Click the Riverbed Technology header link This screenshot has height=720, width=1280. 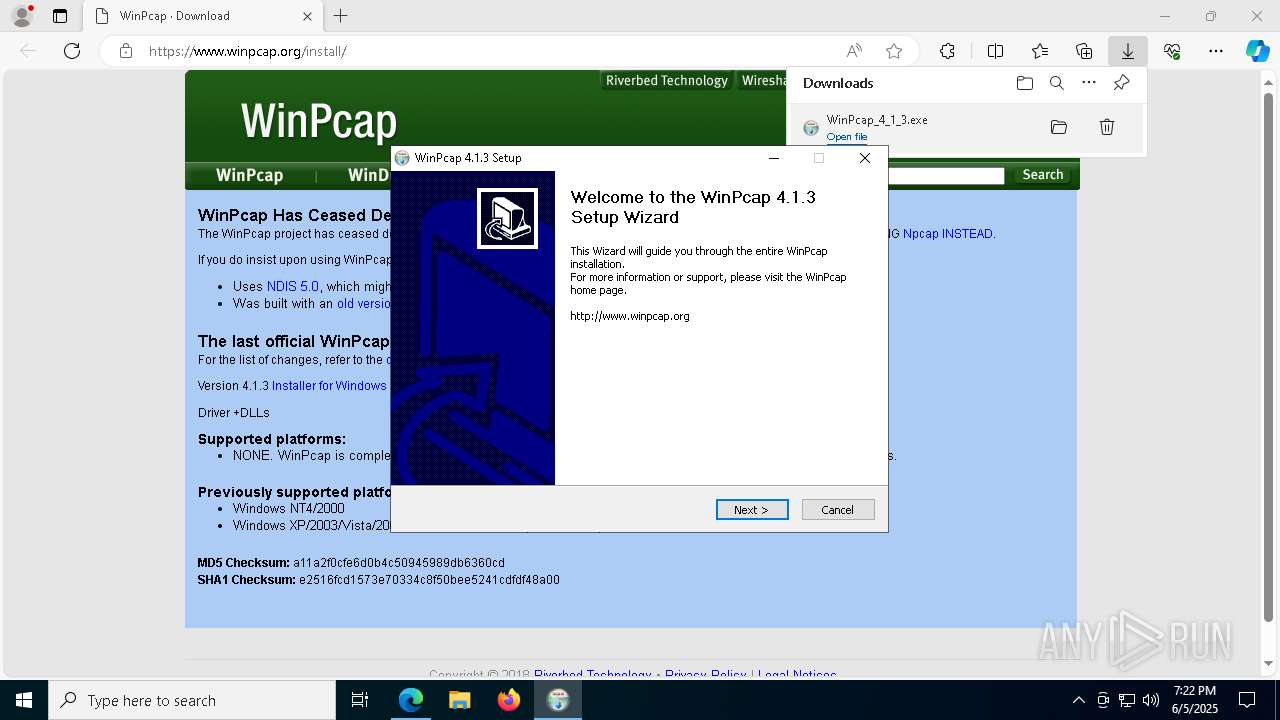[x=667, y=81]
